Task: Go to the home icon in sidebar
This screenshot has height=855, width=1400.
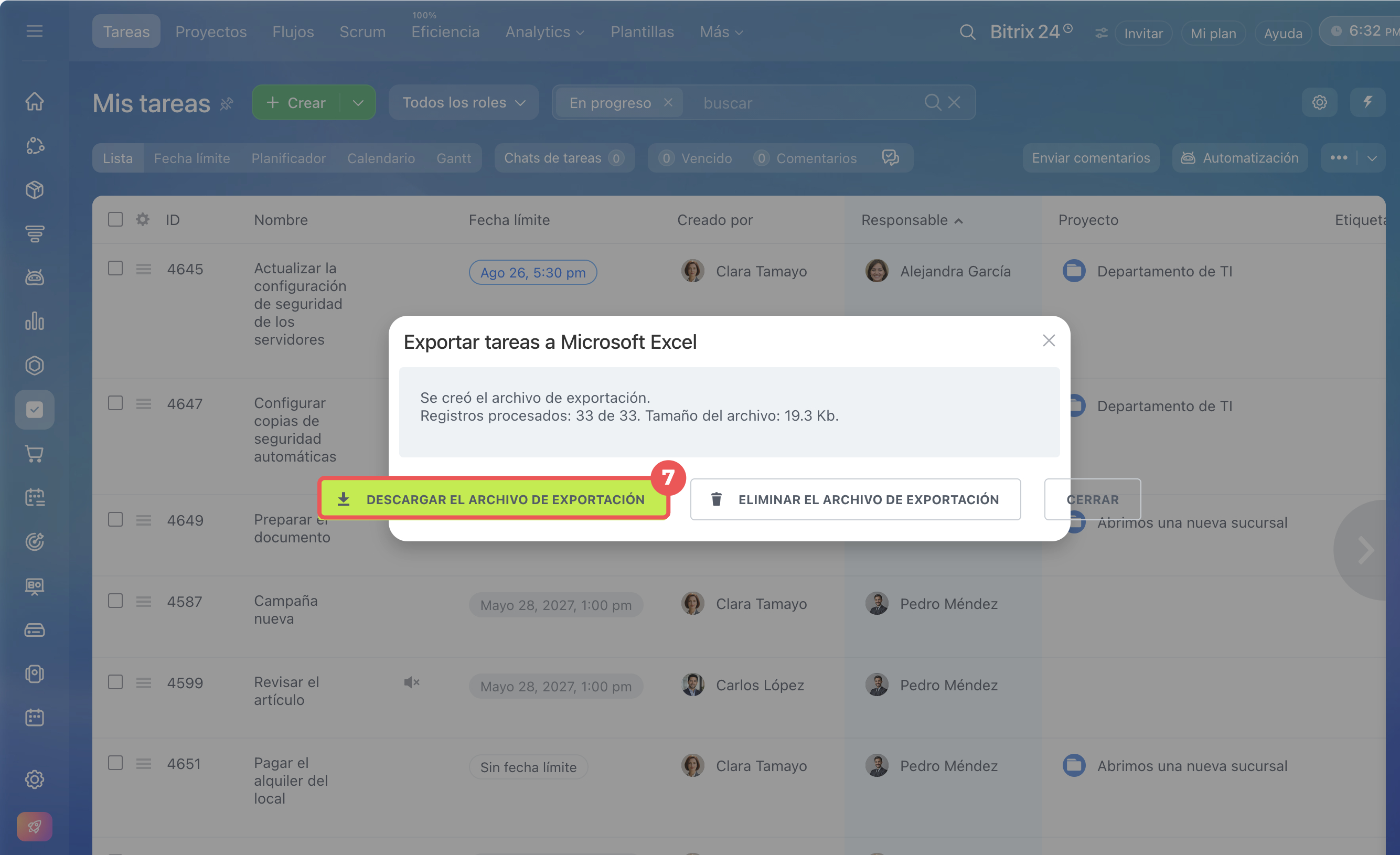Action: [35, 102]
